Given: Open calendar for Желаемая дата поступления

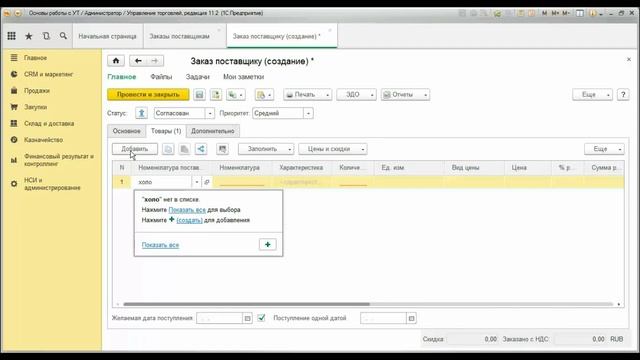Looking at the screenshot, I should (x=247, y=318).
